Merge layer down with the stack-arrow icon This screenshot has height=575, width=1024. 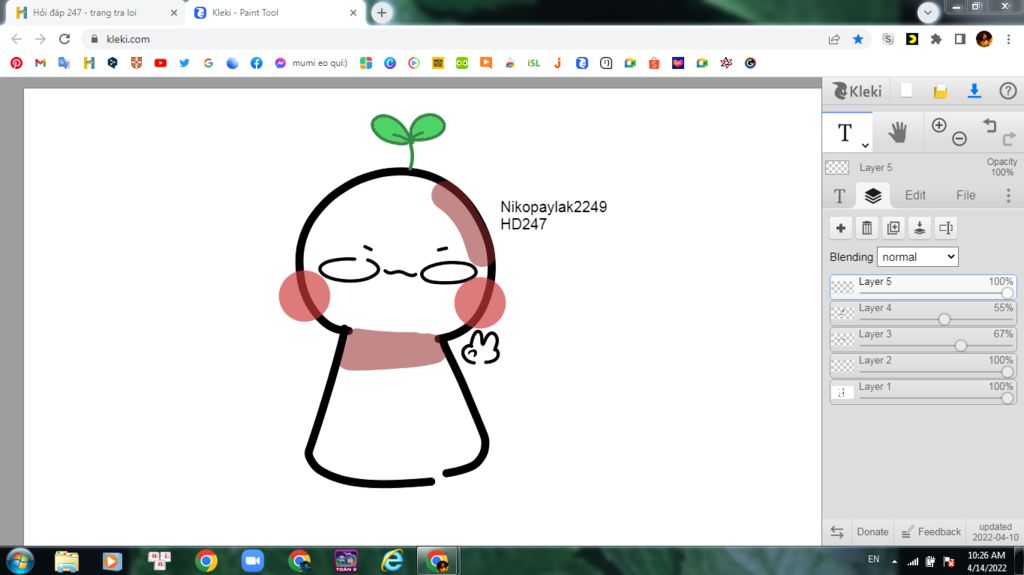(x=920, y=228)
